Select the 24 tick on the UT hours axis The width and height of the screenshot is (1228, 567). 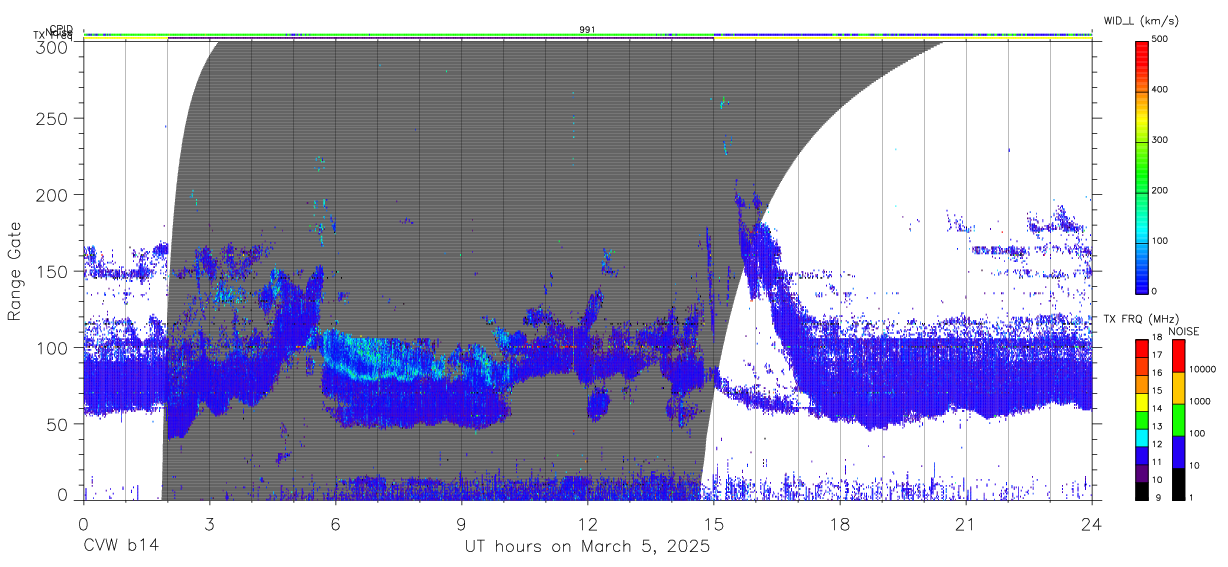[1092, 523]
